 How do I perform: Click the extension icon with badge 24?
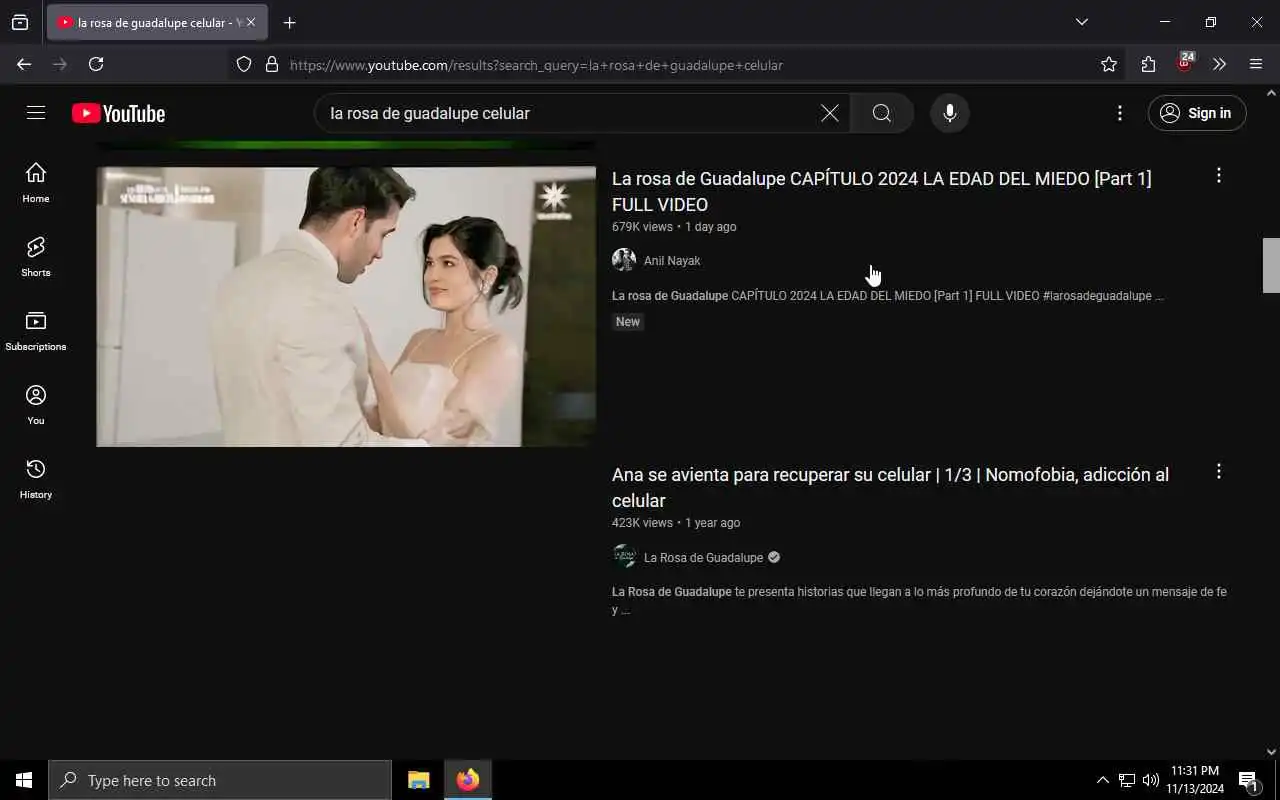[x=1185, y=62]
